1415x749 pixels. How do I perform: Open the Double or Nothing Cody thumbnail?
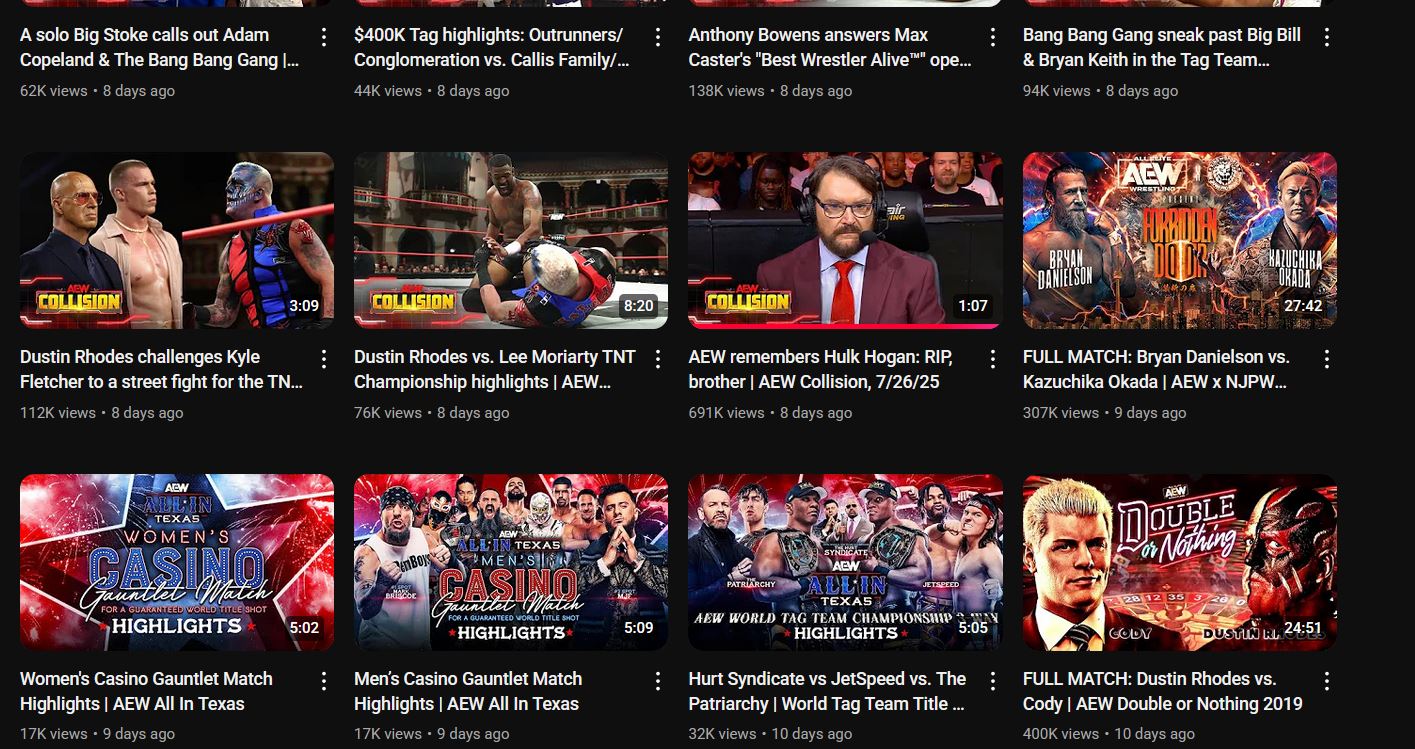click(1179, 562)
